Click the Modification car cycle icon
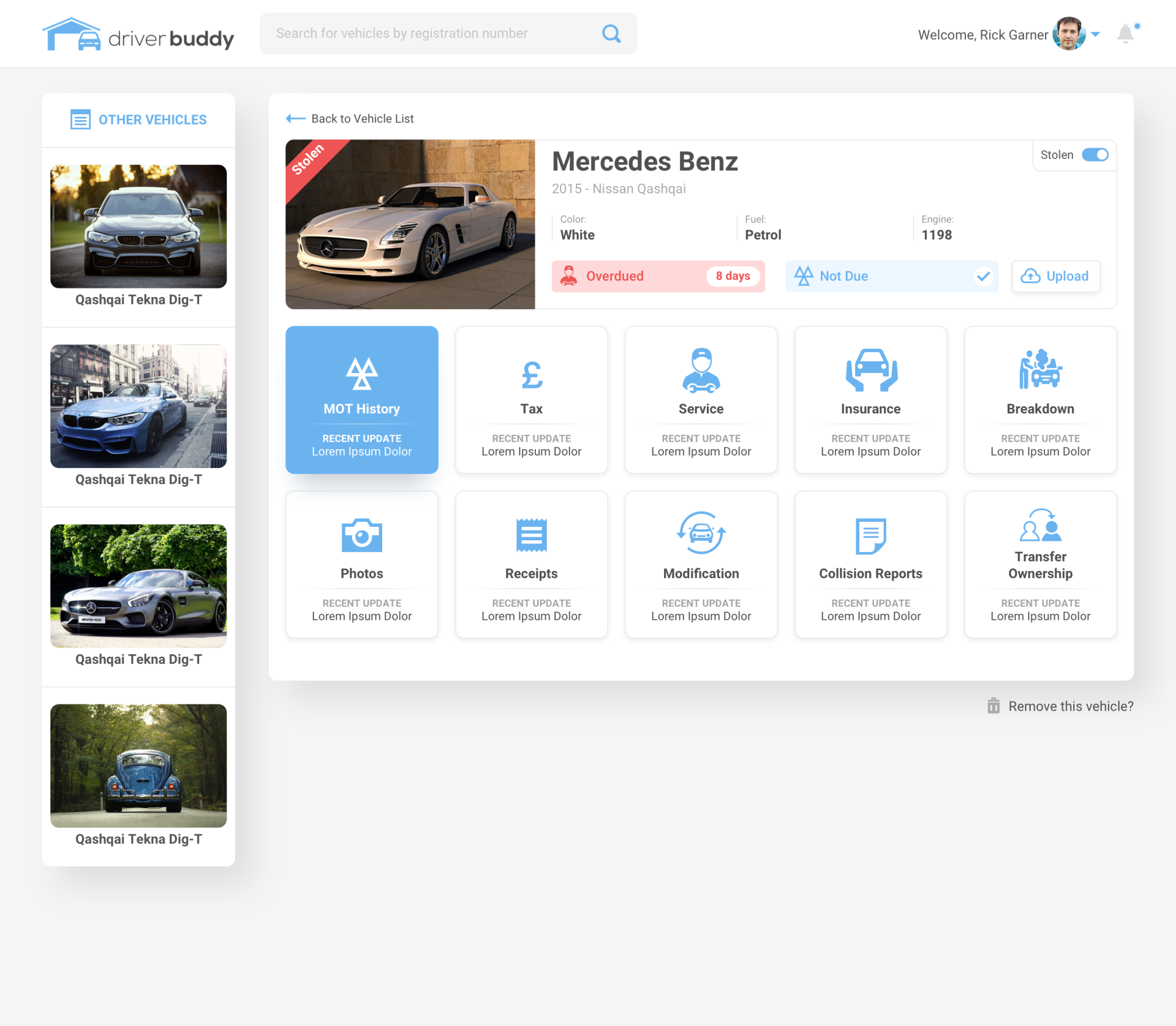The height and width of the screenshot is (1026, 1176). 701,533
